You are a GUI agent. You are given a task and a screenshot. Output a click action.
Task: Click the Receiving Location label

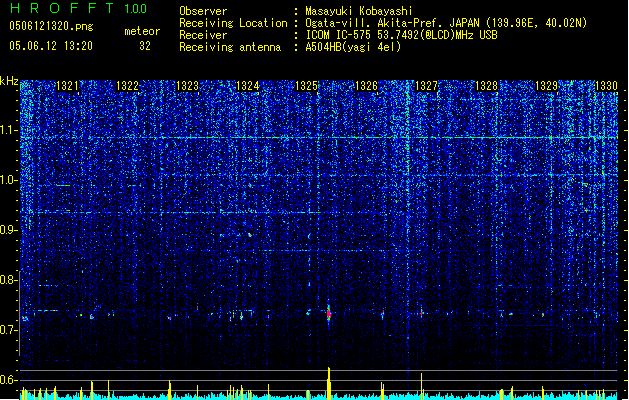tap(233, 23)
